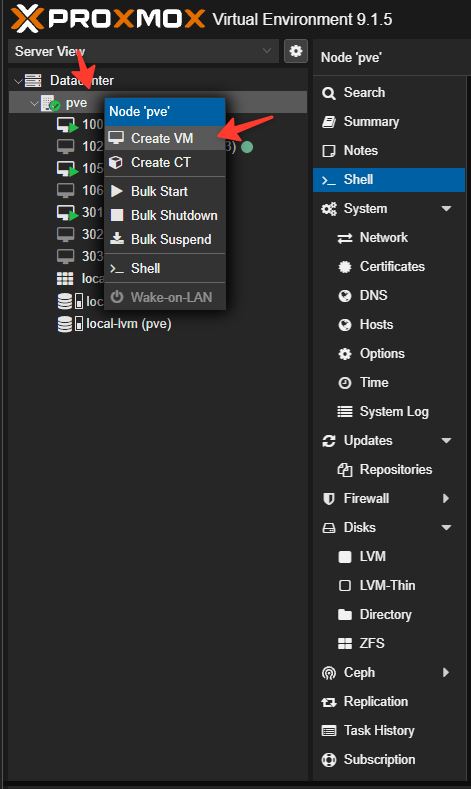Viewport: 471px width, 789px height.
Task: Collapse the Datacenter tree node
Action: [18, 81]
